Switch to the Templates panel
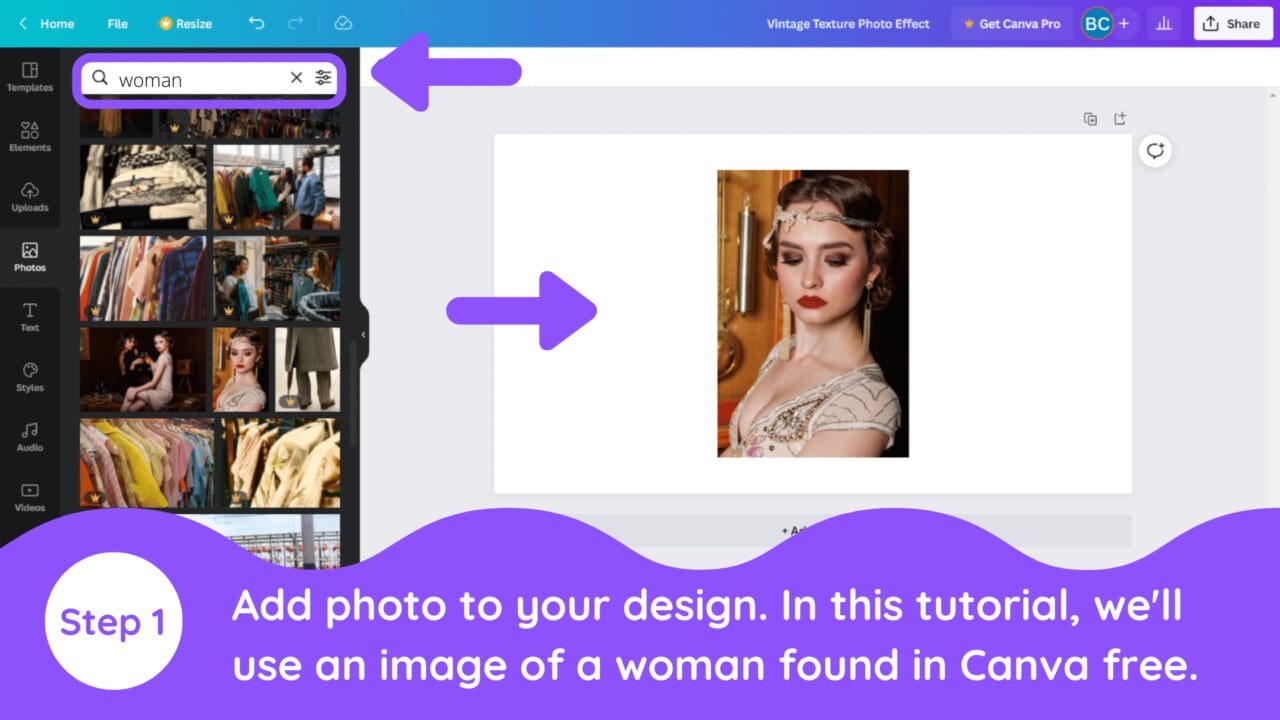The image size is (1280, 720). (x=29, y=77)
